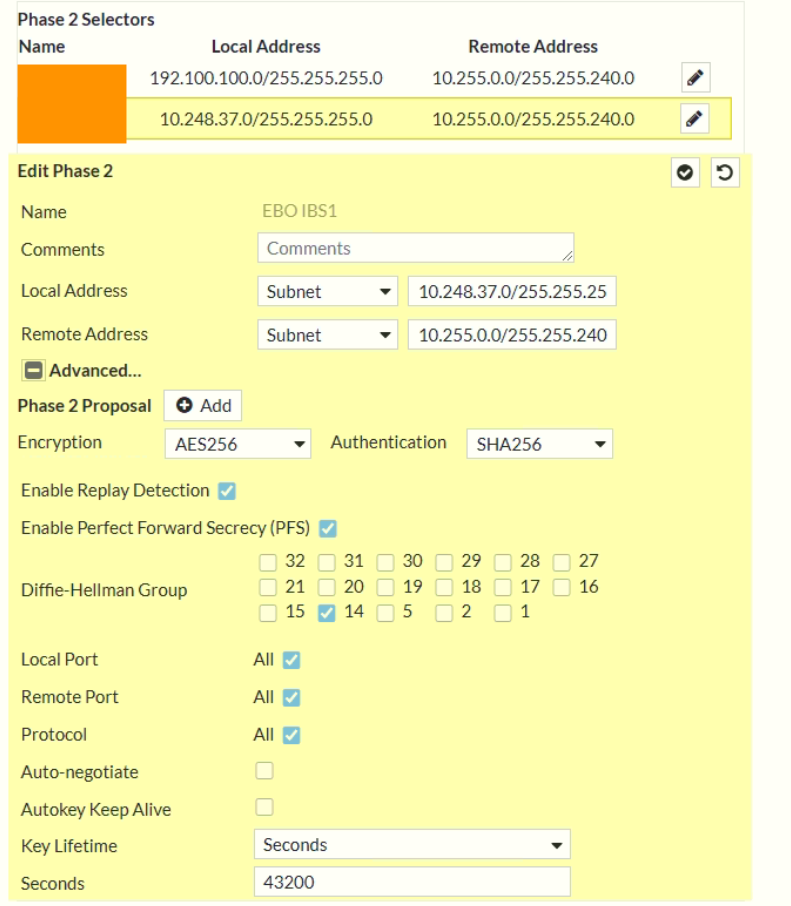Image resolution: width=791 pixels, height=906 pixels.
Task: Check Diffie-Hellman Group 17
Action: click(x=503, y=587)
